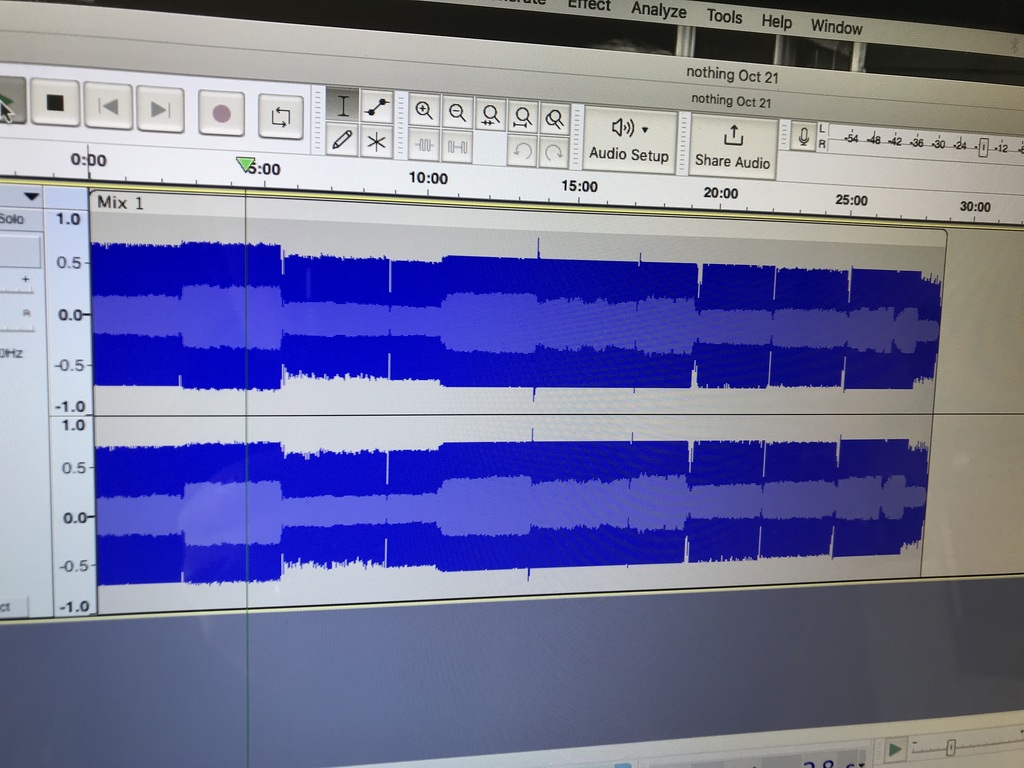Viewport: 1024px width, 768px height.
Task: Click the Zoom Out magnifier
Action: pyautogui.click(x=457, y=114)
